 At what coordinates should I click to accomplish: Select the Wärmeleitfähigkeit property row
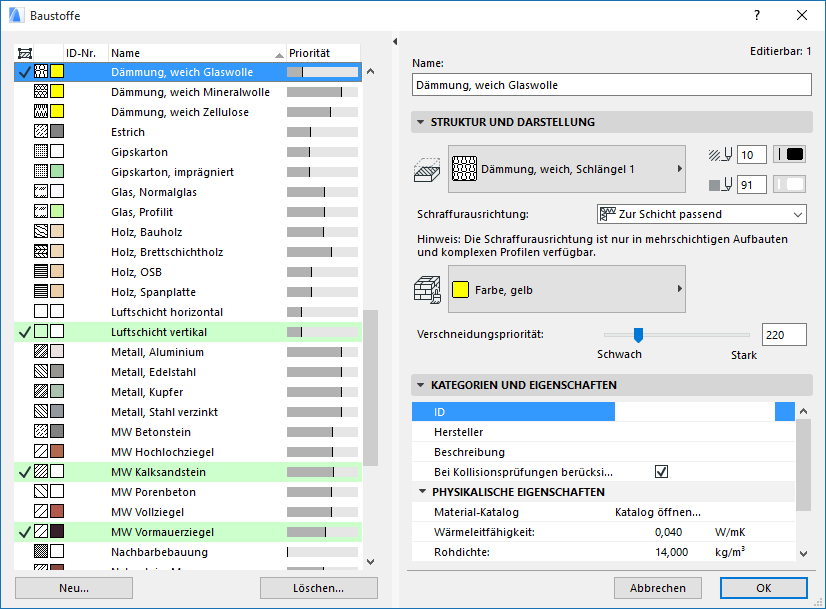[603, 532]
